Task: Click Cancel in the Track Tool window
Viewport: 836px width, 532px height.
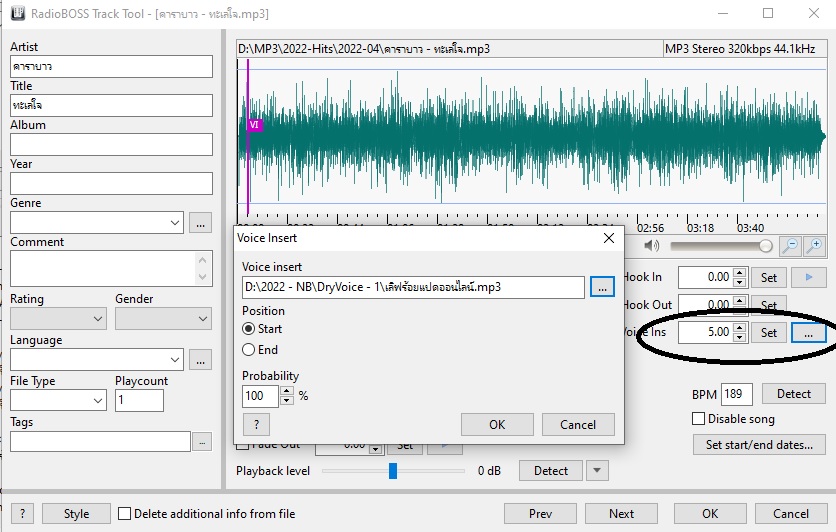Action: pyautogui.click(x=791, y=513)
